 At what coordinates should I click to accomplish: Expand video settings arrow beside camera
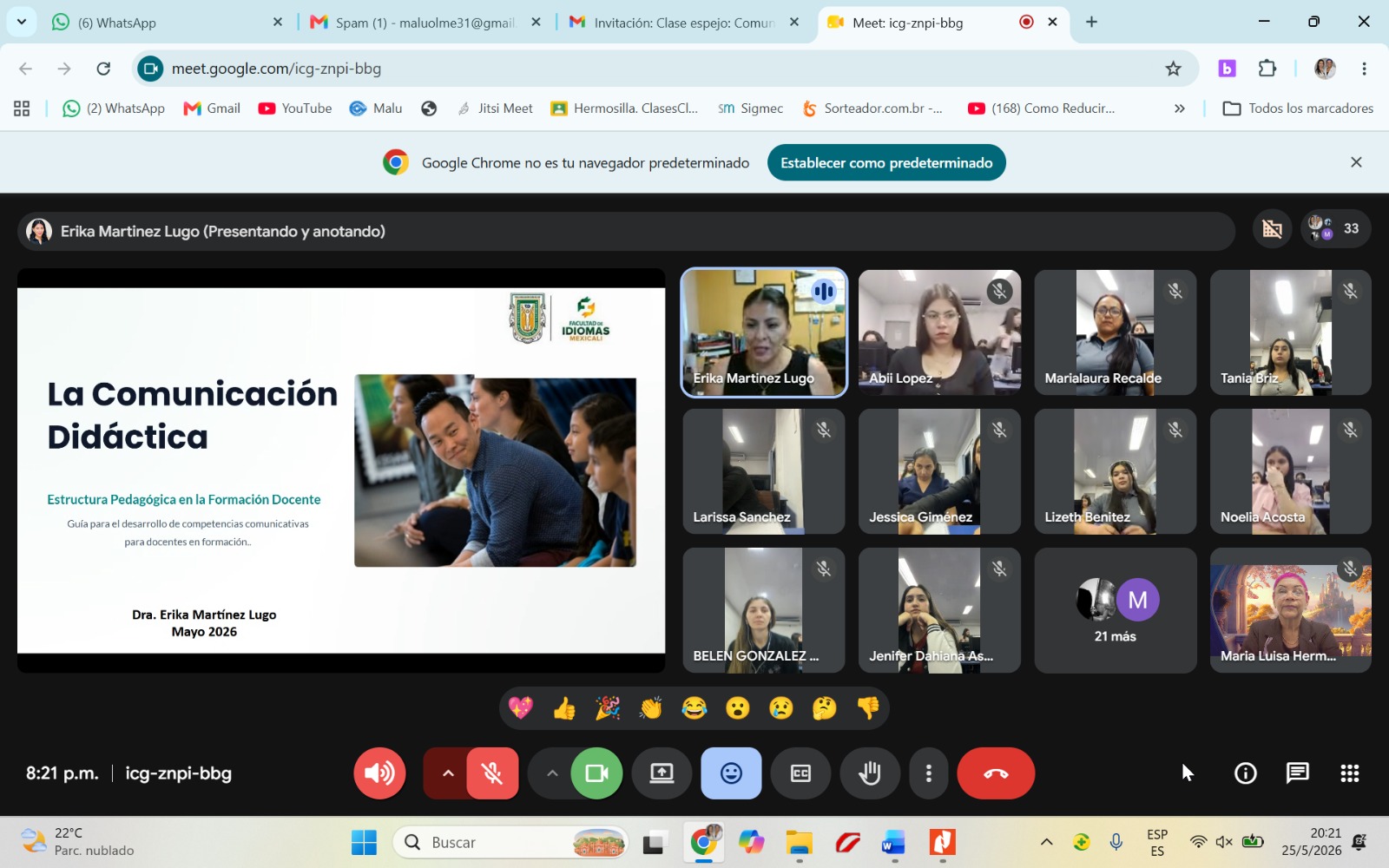(550, 773)
